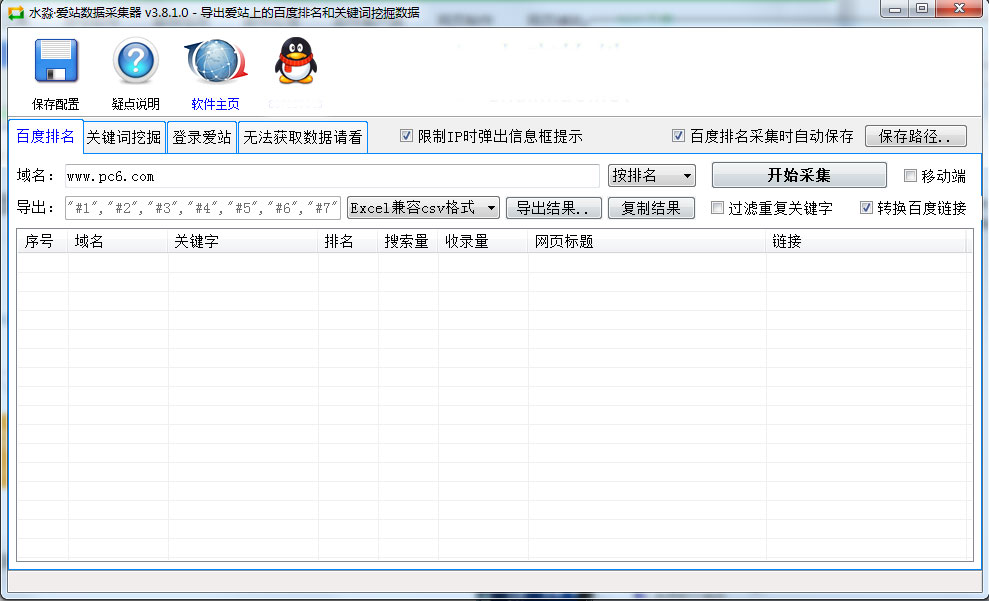Click the 复制结果 button
Viewport: 989px width, 601px height.
[x=651, y=208]
